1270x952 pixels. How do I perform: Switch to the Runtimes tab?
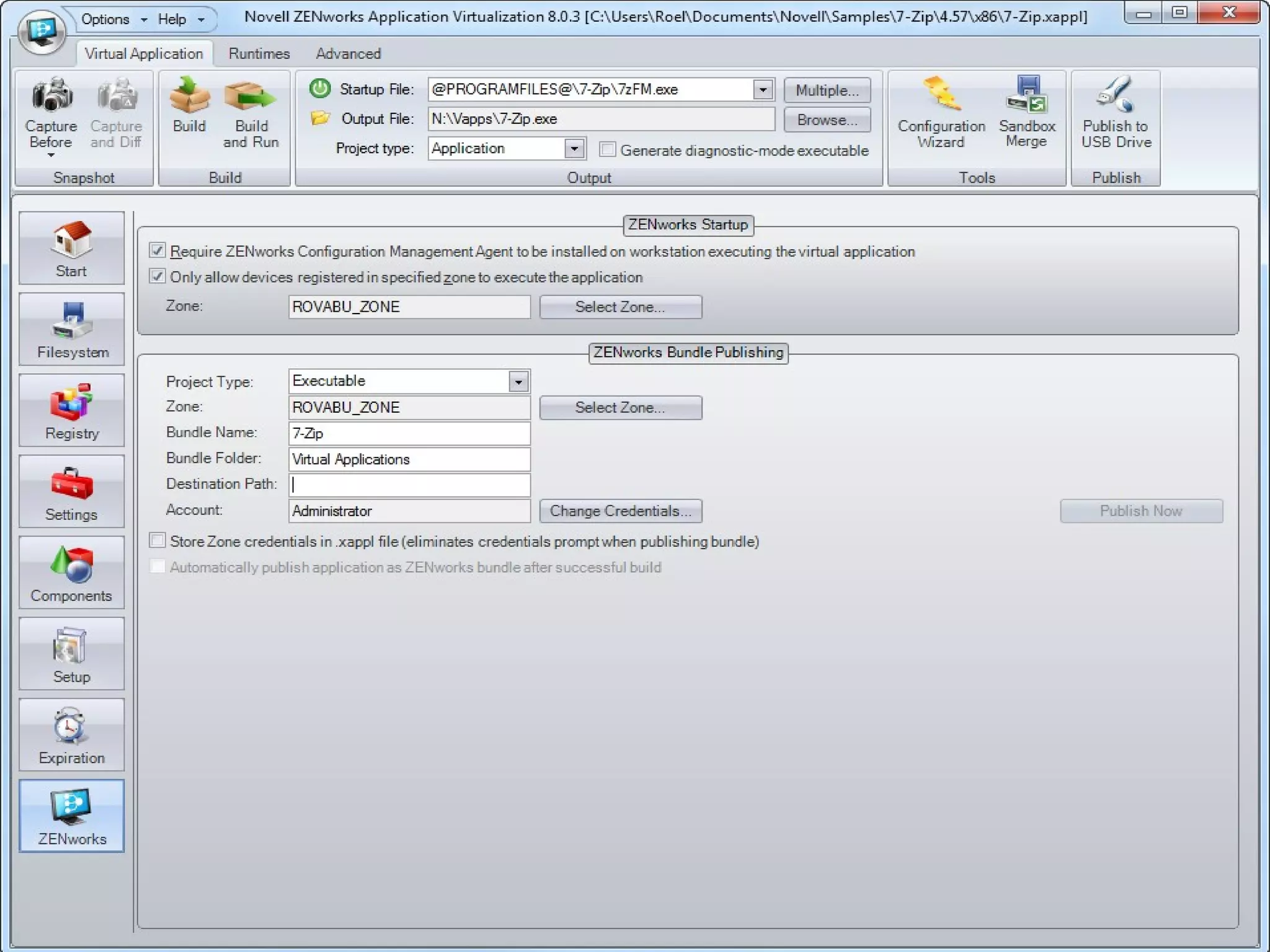[x=259, y=54]
